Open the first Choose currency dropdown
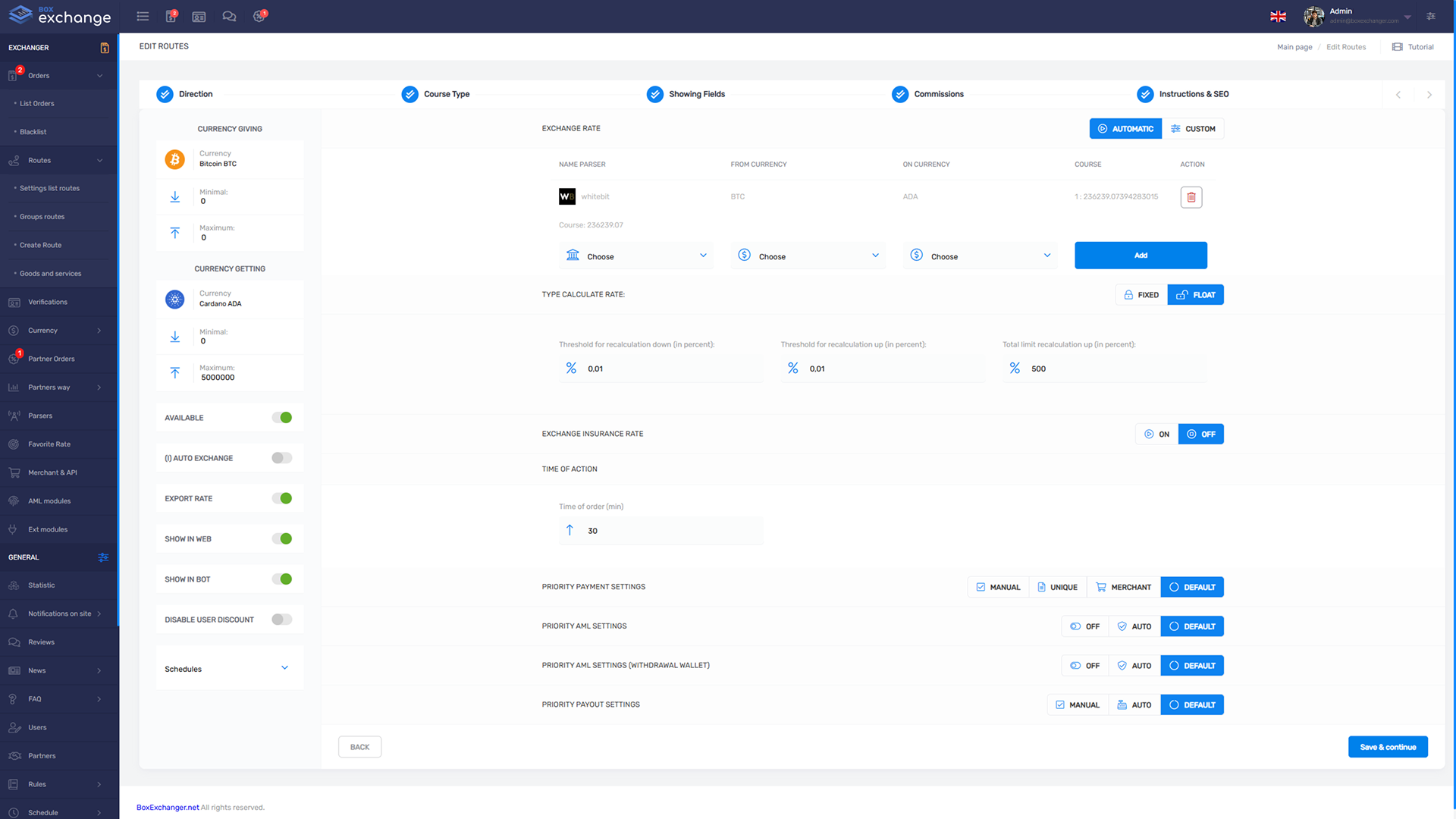1456x819 pixels. point(636,256)
